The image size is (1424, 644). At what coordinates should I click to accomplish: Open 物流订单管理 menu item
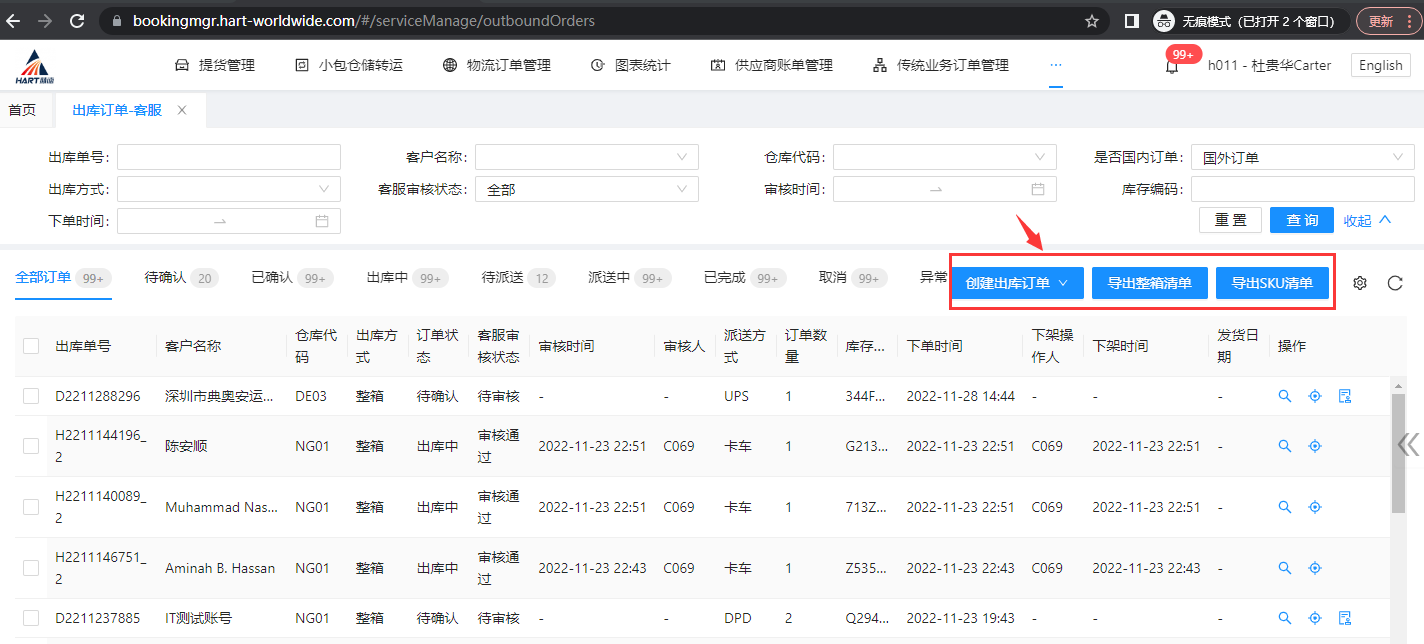coord(497,65)
